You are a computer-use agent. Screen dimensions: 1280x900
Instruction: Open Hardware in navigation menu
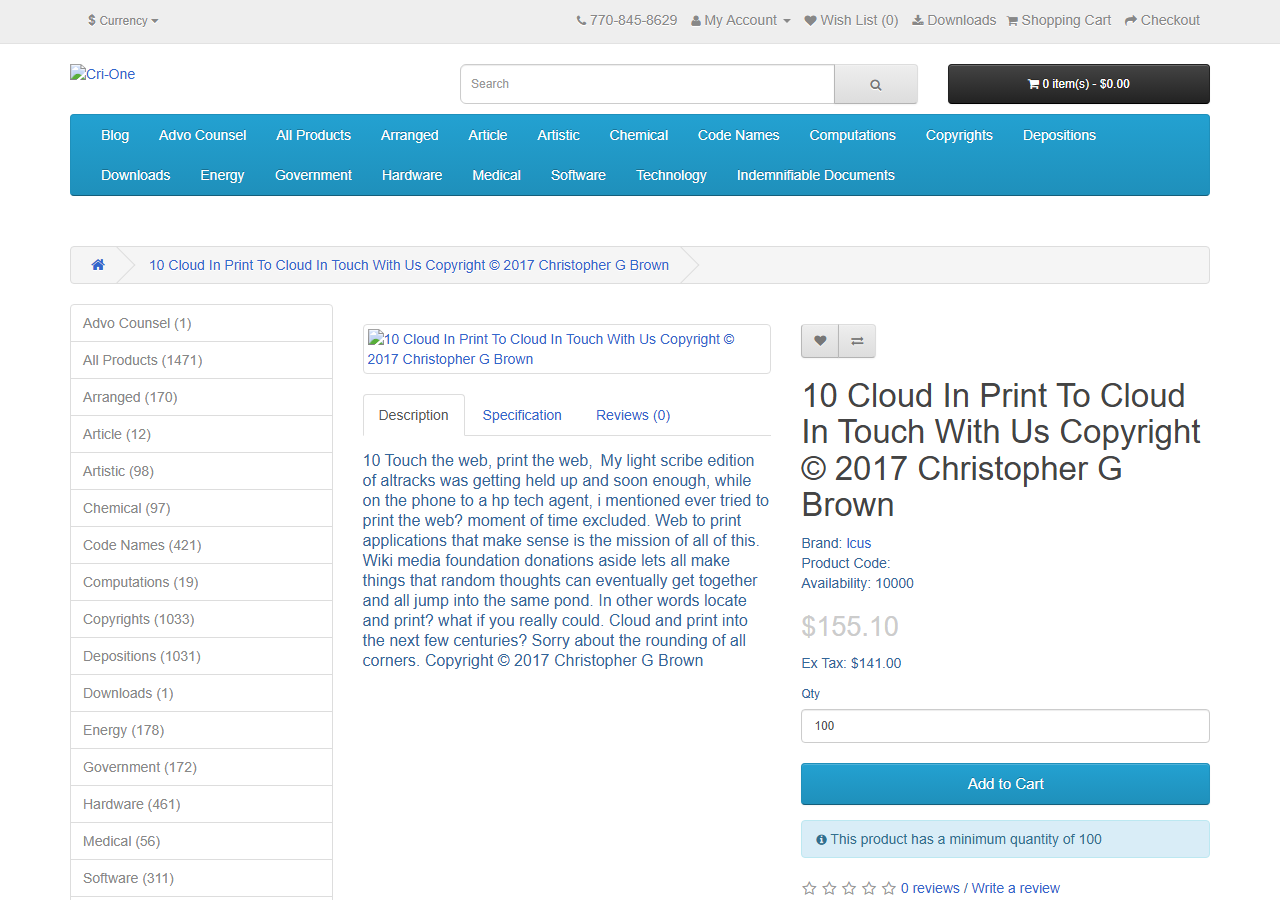coord(412,175)
